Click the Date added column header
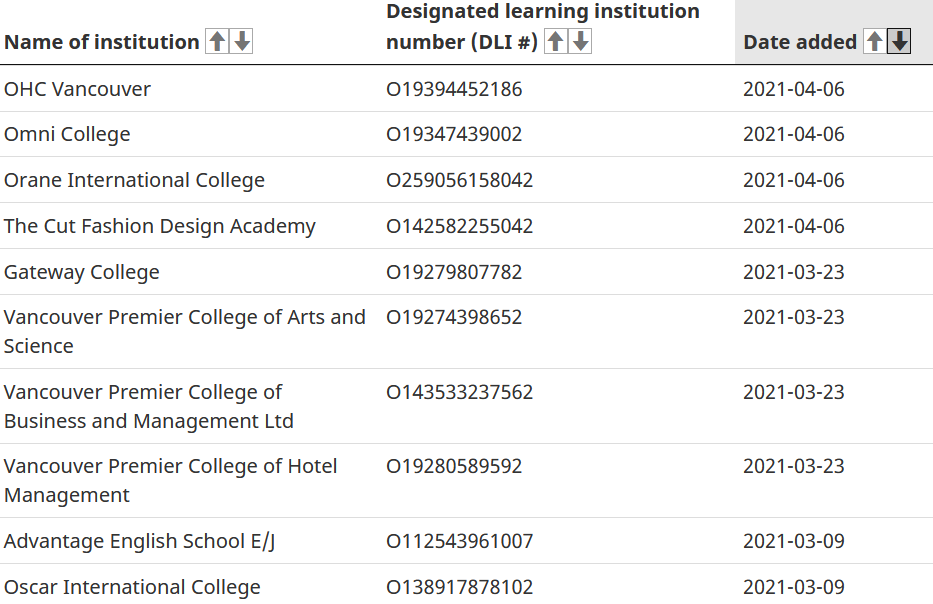This screenshot has height=604, width=933. pyautogui.click(x=800, y=42)
